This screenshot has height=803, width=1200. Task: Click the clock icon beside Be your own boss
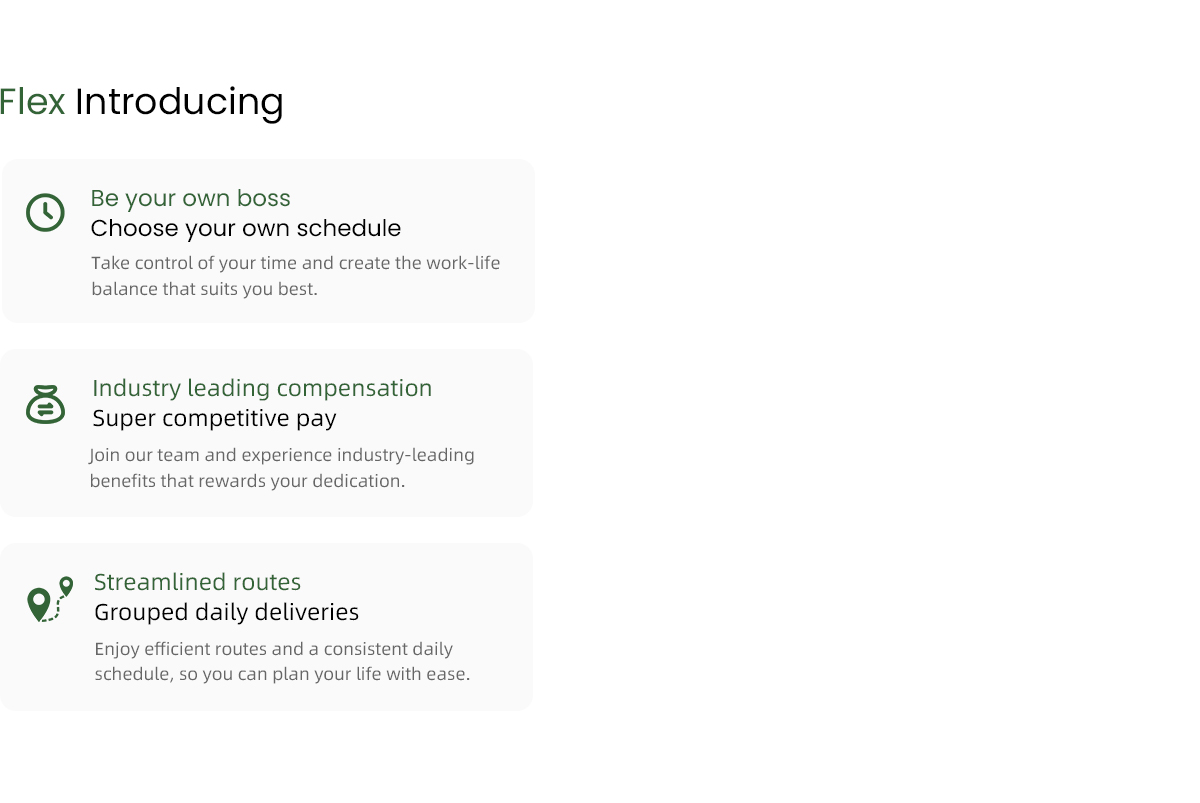pyautogui.click(x=45, y=213)
